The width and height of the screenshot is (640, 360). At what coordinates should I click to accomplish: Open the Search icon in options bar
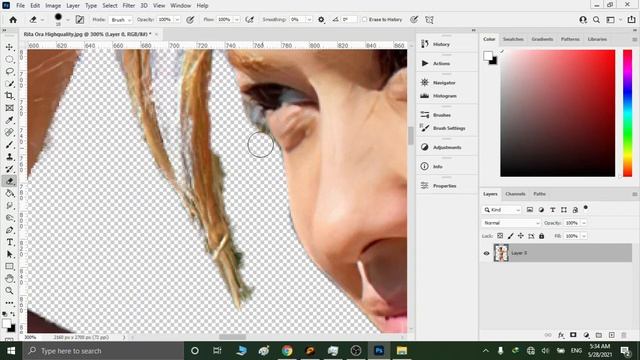click(x=596, y=20)
